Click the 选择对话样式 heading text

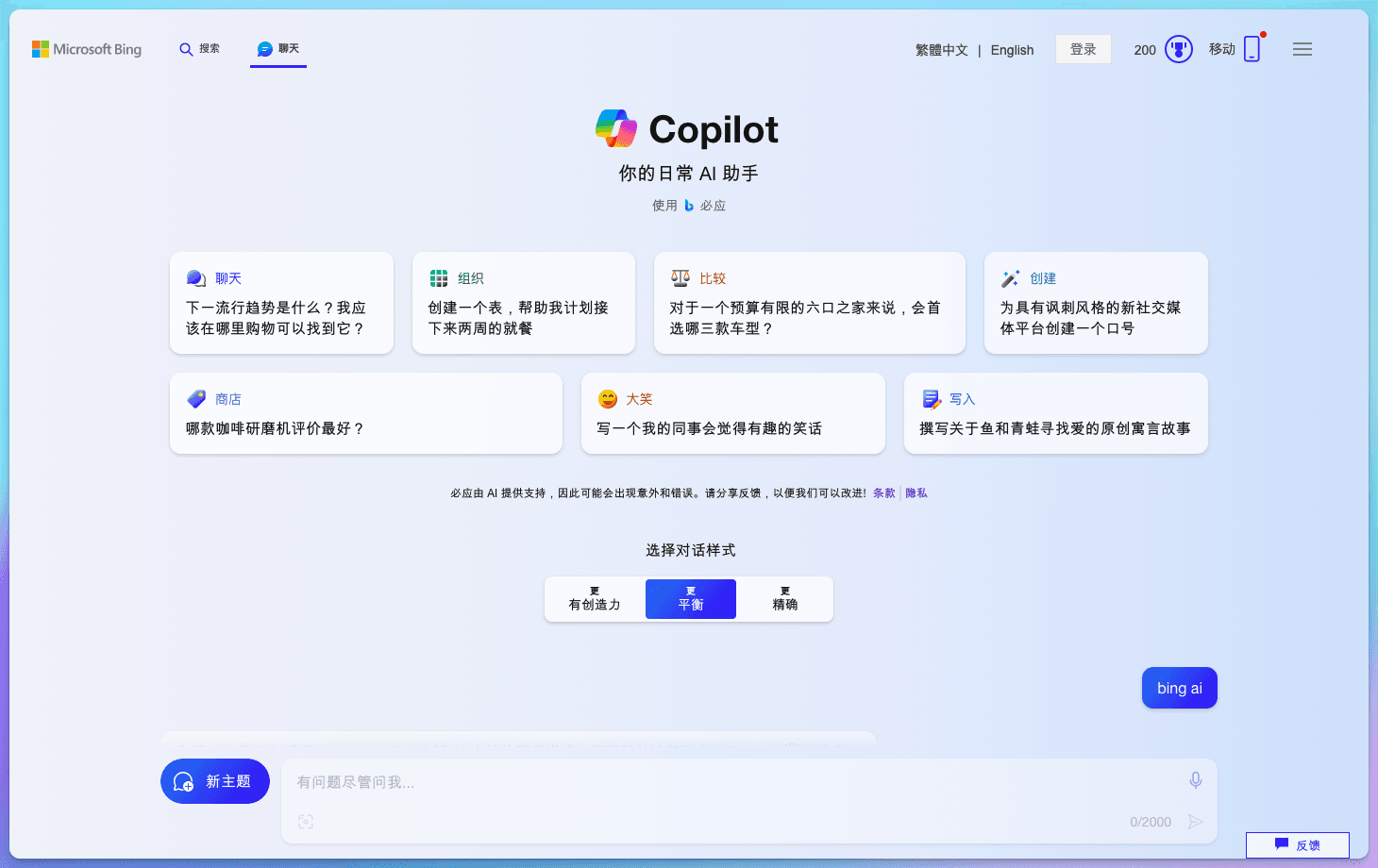point(690,550)
